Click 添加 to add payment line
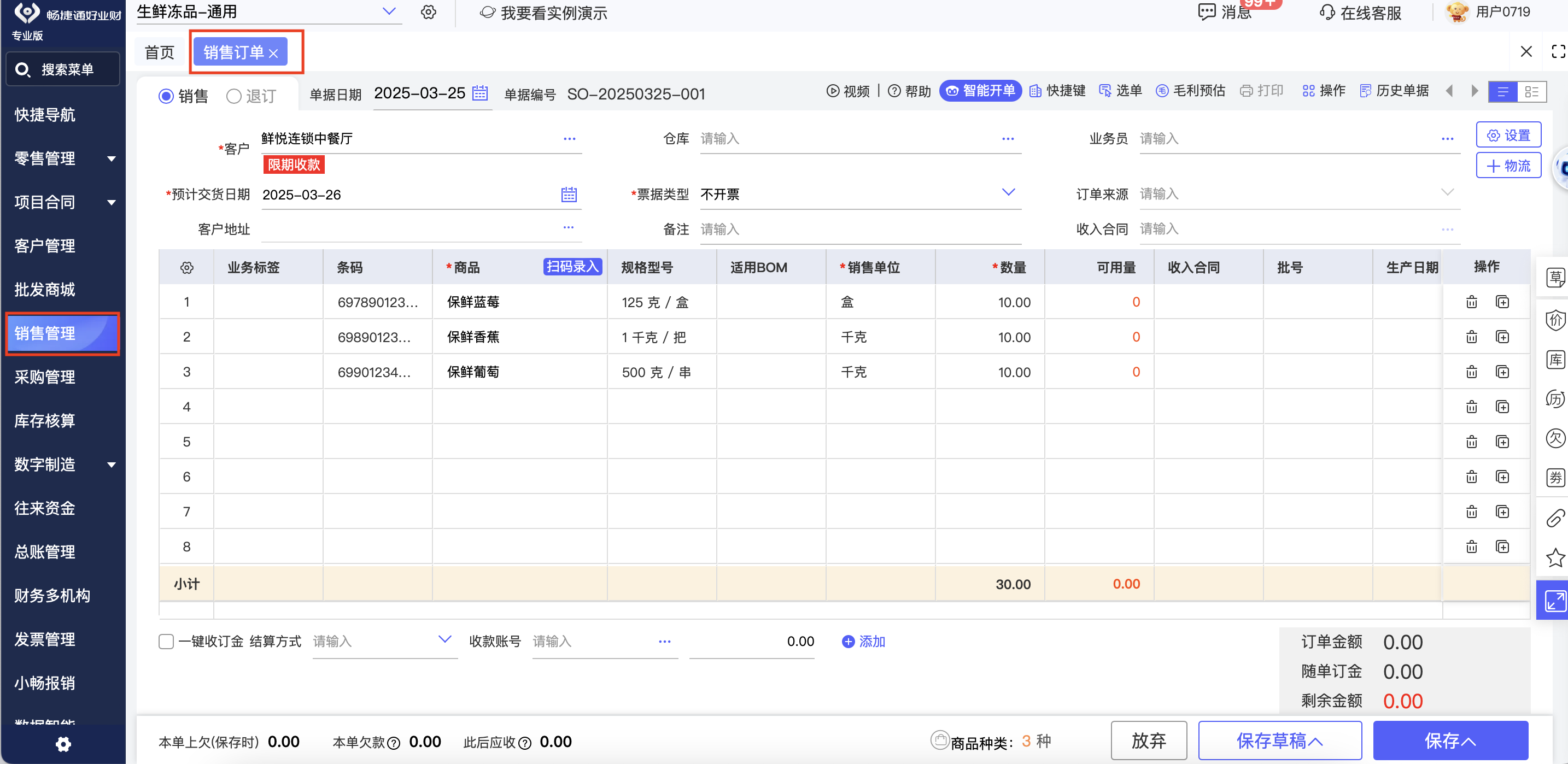This screenshot has width=1568, height=764. click(863, 641)
